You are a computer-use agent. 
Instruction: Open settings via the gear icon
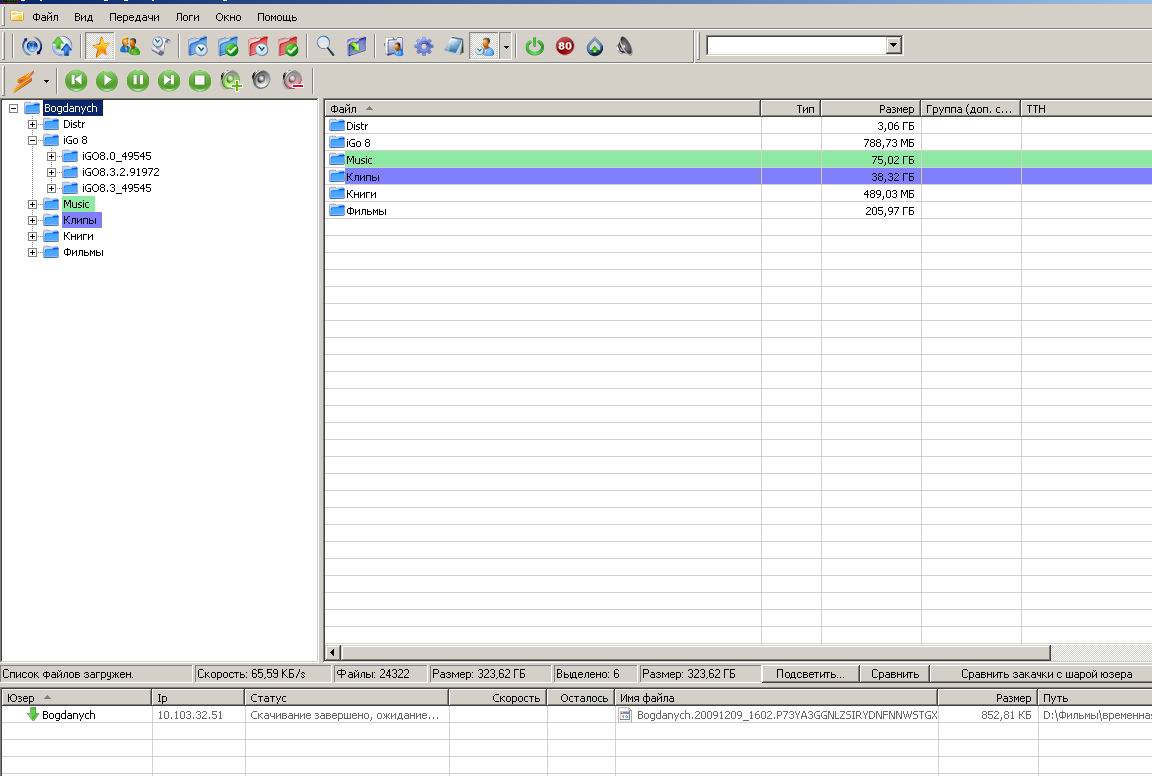click(424, 46)
